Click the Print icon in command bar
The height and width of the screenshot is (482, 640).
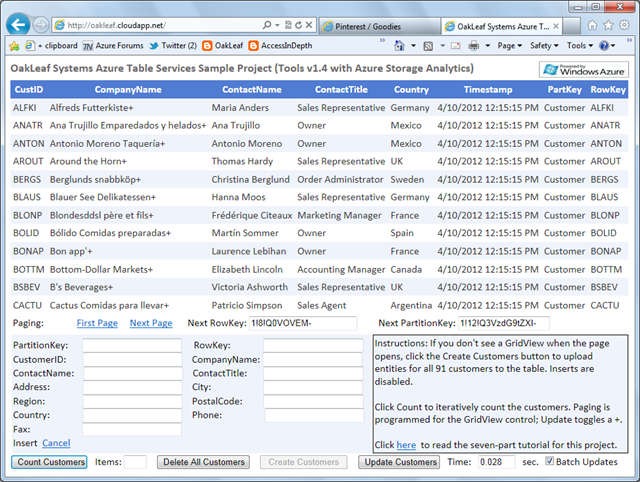(x=473, y=45)
